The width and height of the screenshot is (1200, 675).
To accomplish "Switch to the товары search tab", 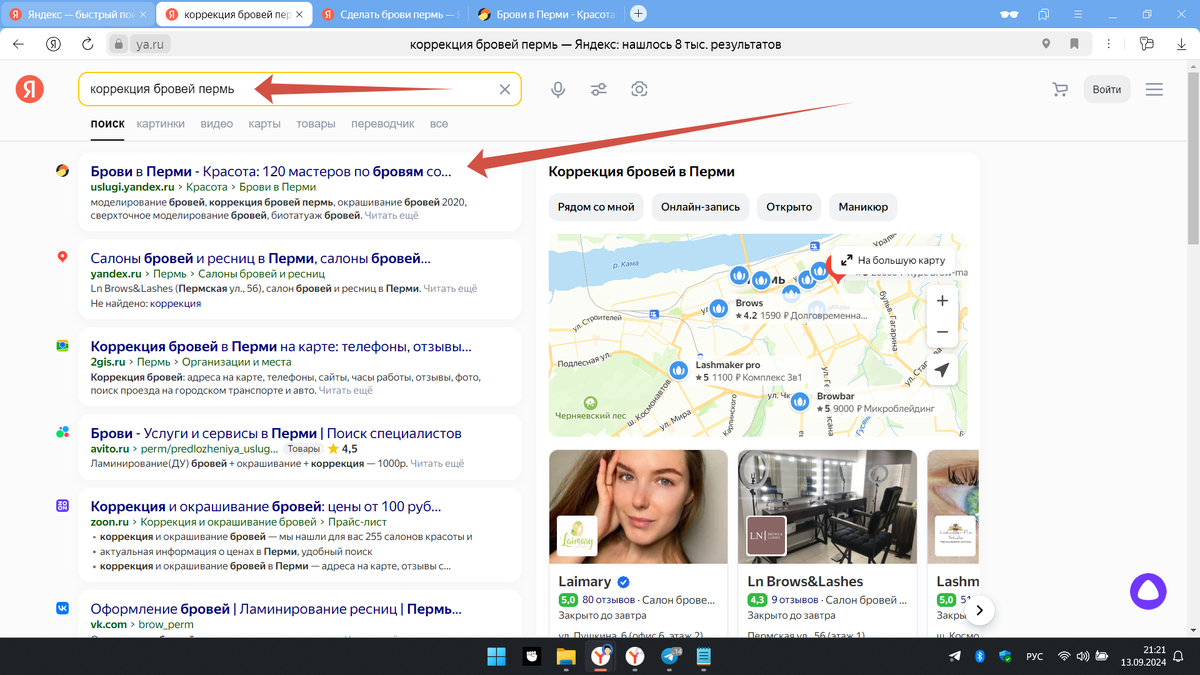I will tap(316, 124).
